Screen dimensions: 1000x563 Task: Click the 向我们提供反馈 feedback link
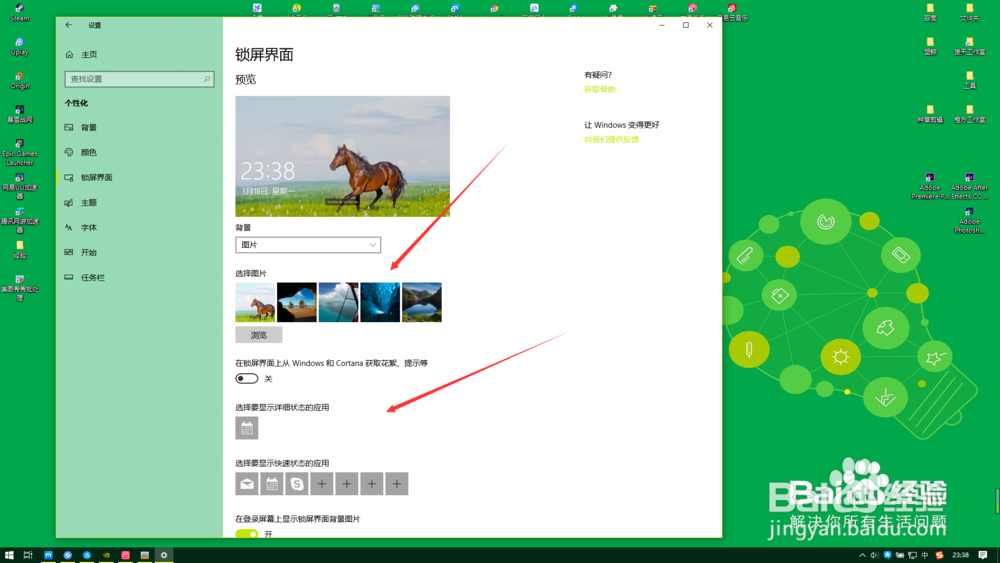click(x=611, y=140)
